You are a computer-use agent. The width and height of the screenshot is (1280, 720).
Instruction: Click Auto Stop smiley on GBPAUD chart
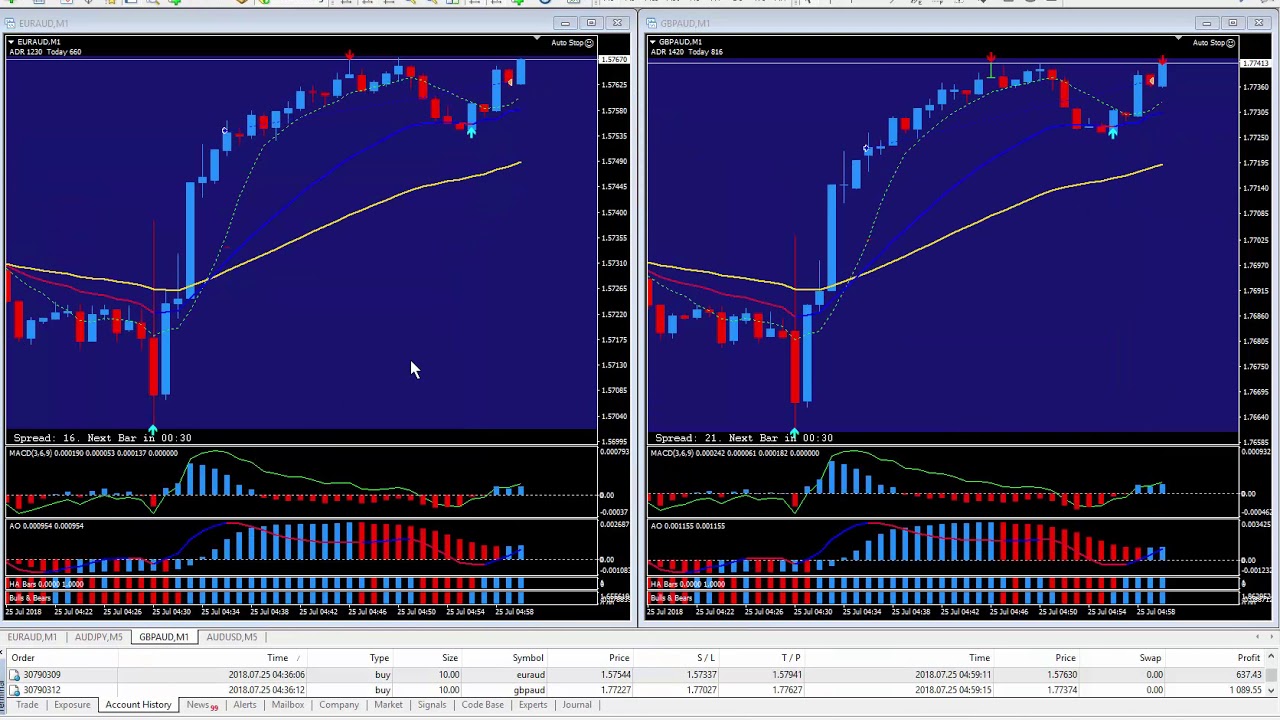click(x=1230, y=43)
